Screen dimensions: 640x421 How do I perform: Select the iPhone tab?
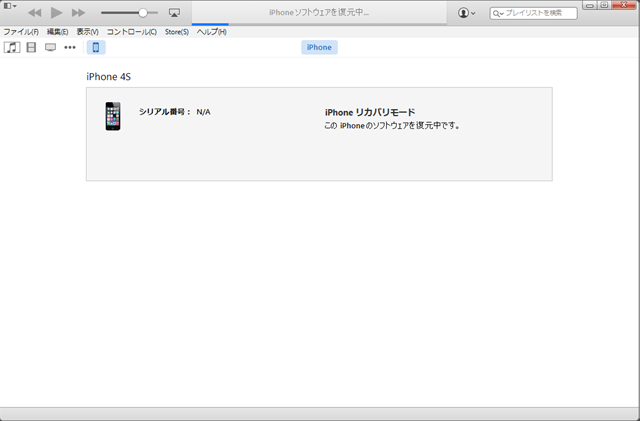319,47
